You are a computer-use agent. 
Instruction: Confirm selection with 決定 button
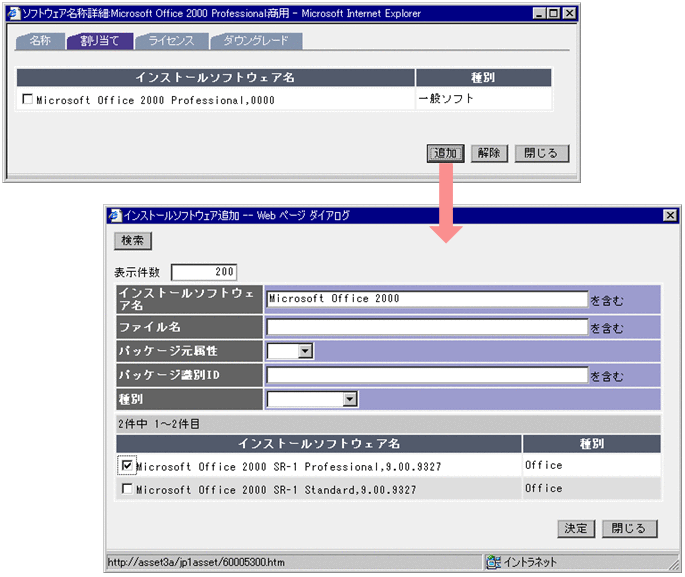[x=576, y=528]
